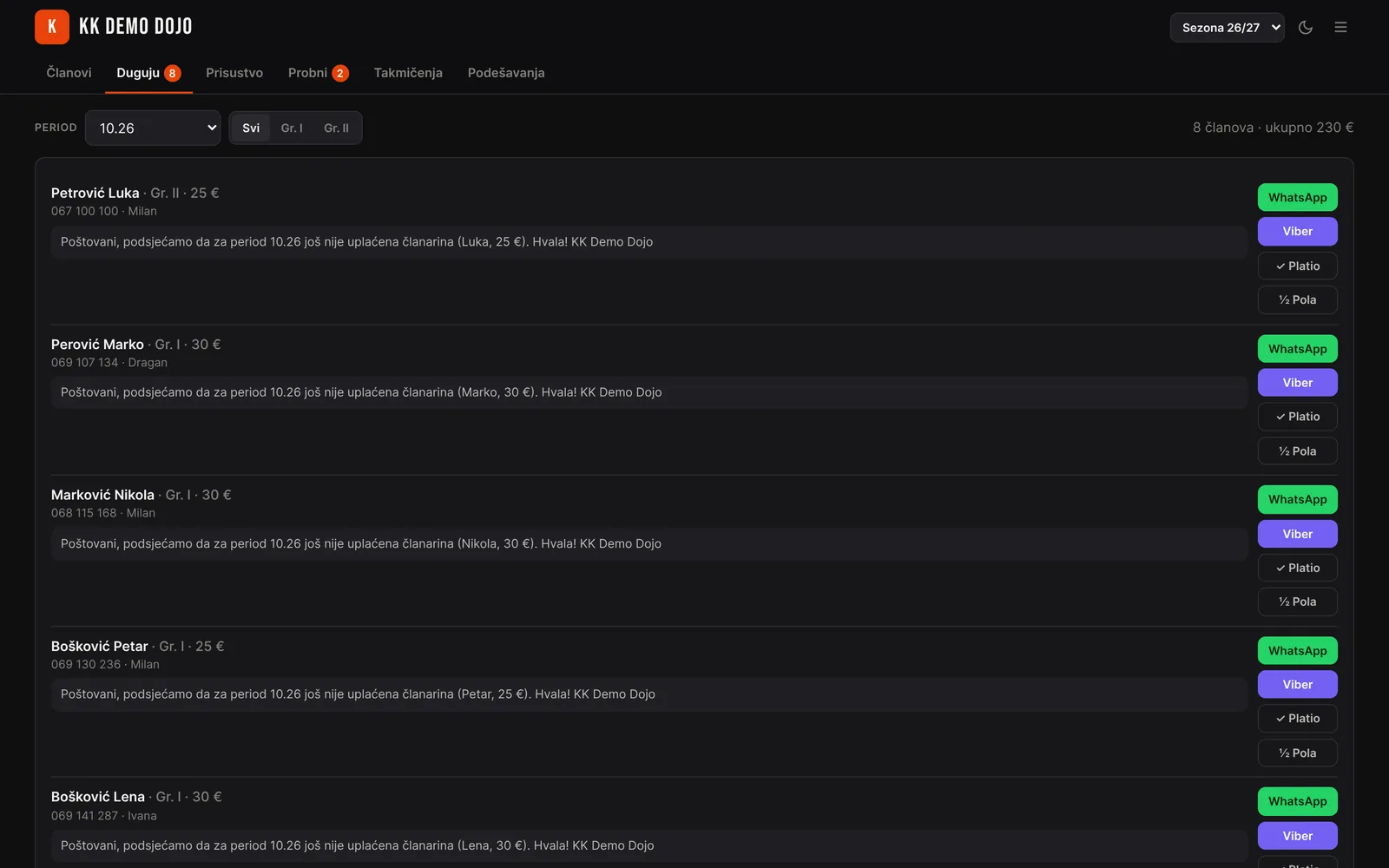Mark Petrović Luka as Platio
Image resolution: width=1389 pixels, height=868 pixels.
click(1297, 266)
